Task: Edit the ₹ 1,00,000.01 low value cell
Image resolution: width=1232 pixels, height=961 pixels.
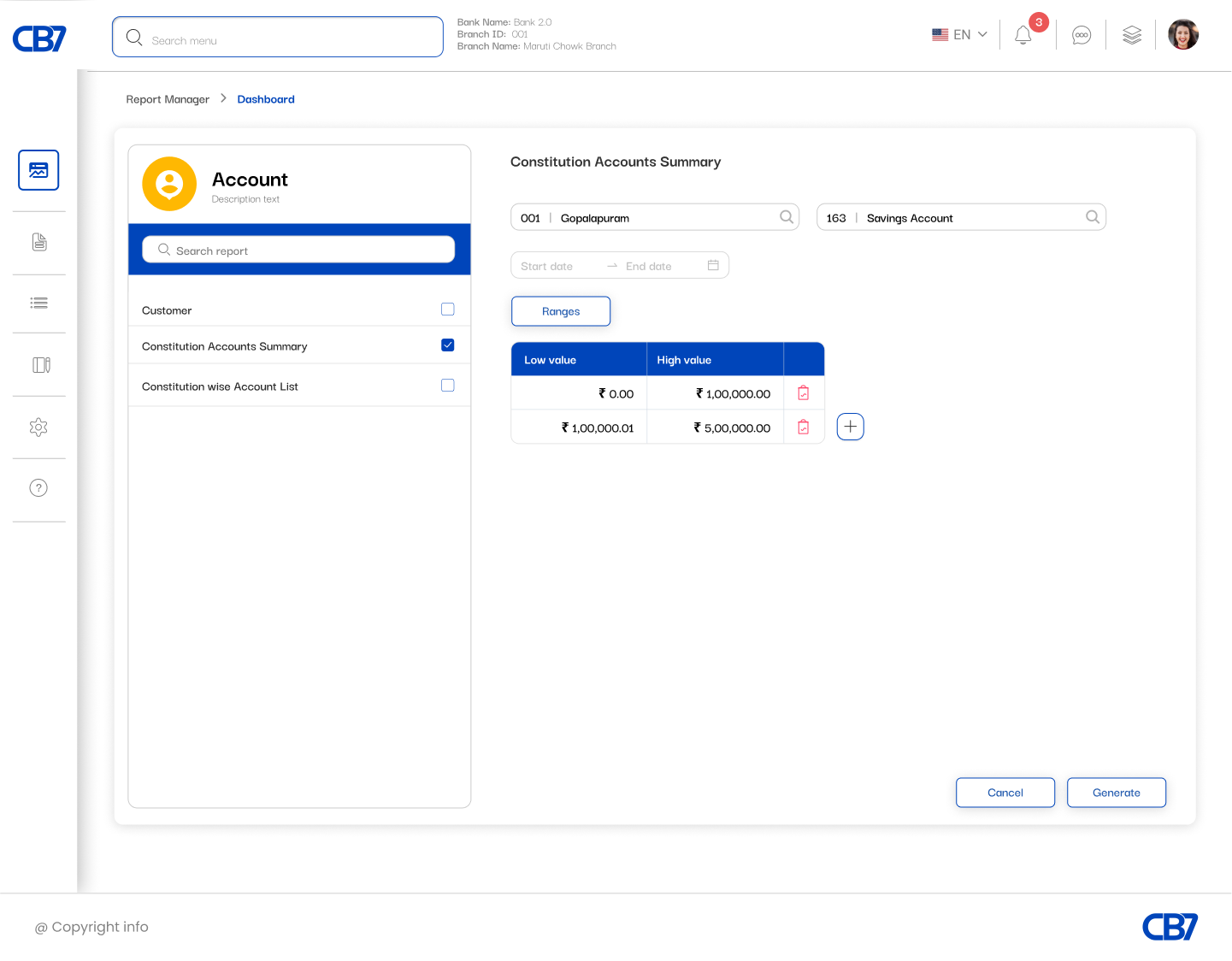Action: click(x=579, y=427)
